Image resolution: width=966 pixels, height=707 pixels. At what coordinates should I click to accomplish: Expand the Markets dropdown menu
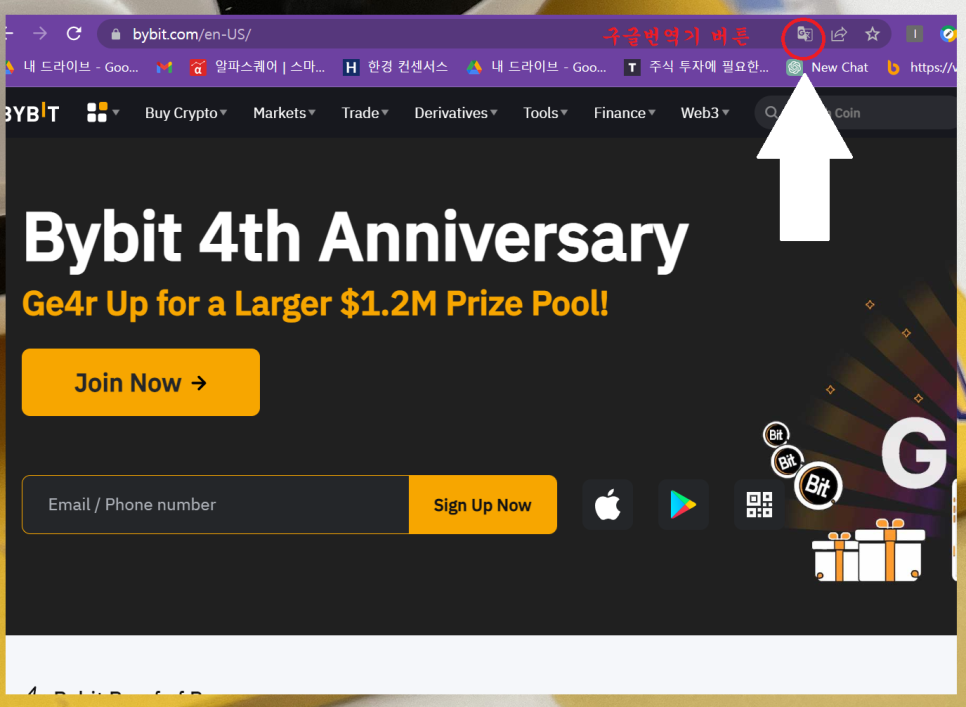(x=284, y=113)
